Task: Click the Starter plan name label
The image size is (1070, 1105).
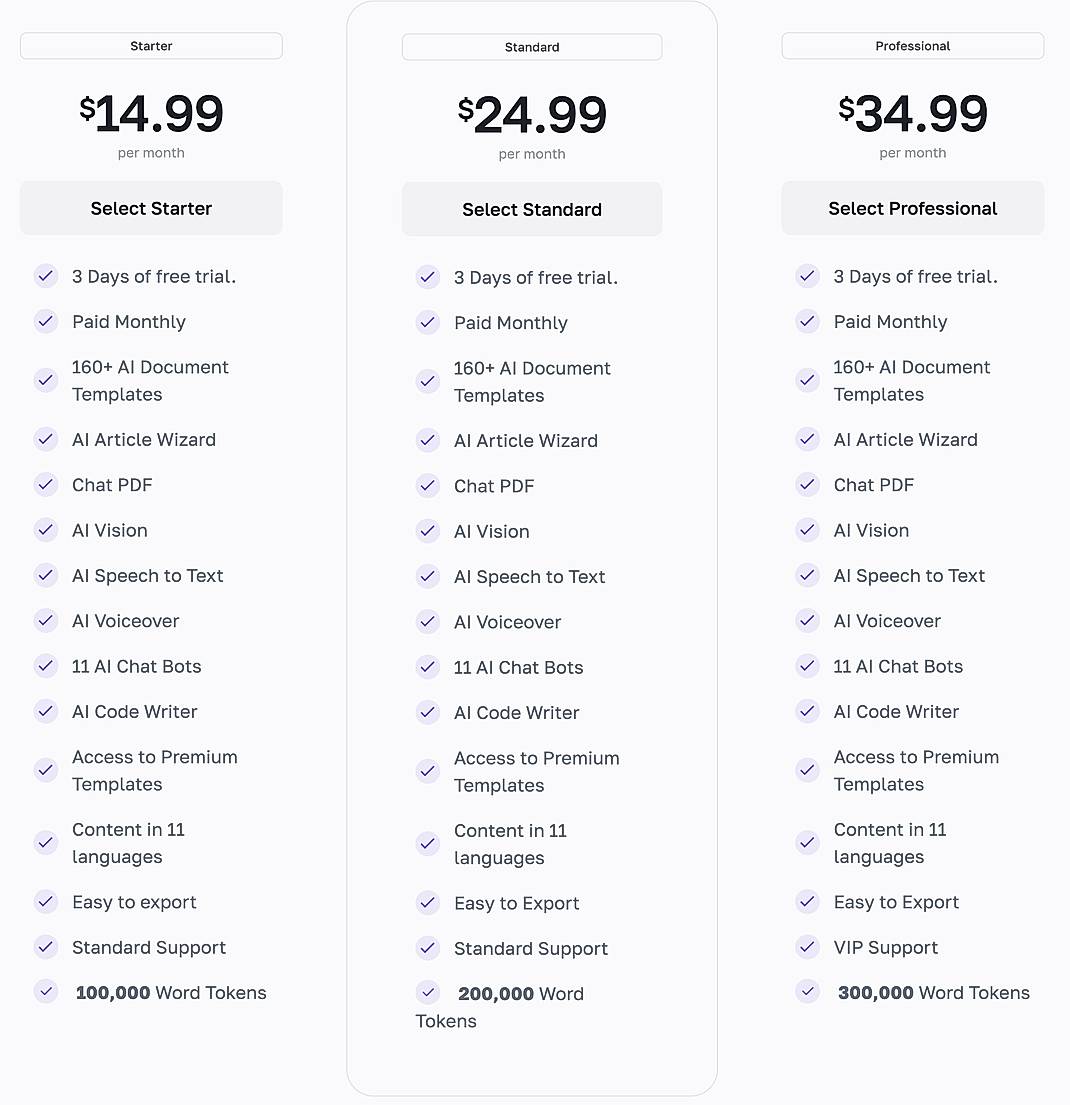Action: click(151, 46)
